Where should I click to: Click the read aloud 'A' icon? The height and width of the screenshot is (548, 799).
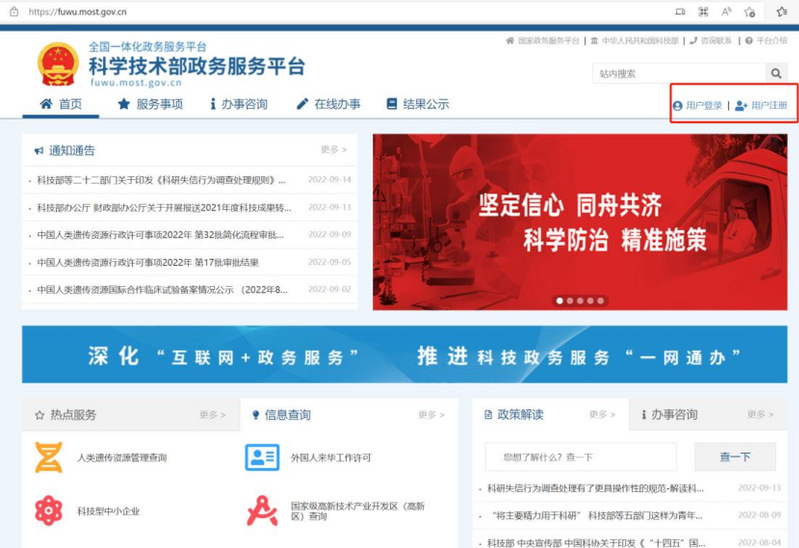click(726, 11)
